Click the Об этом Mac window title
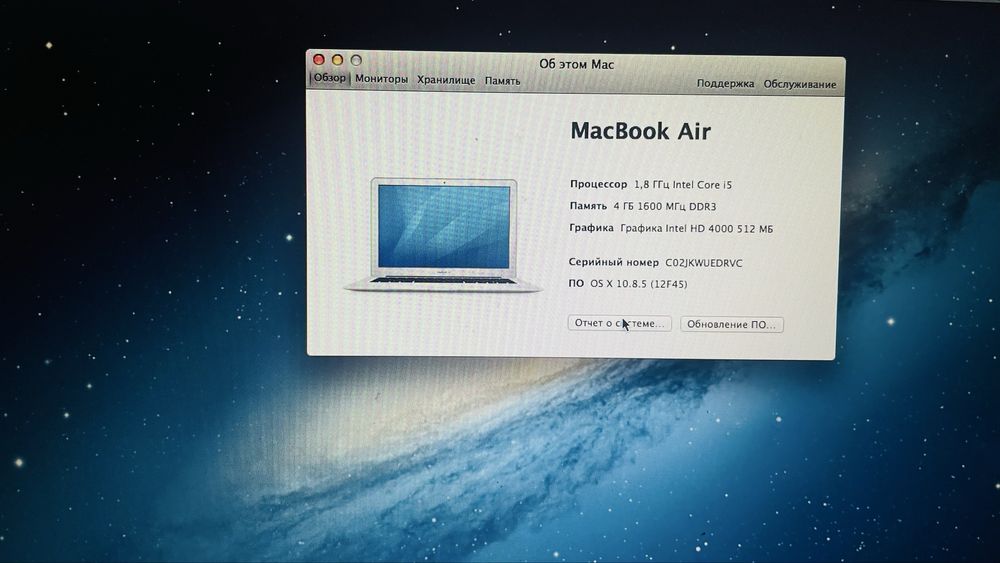The image size is (1000, 563). click(577, 64)
